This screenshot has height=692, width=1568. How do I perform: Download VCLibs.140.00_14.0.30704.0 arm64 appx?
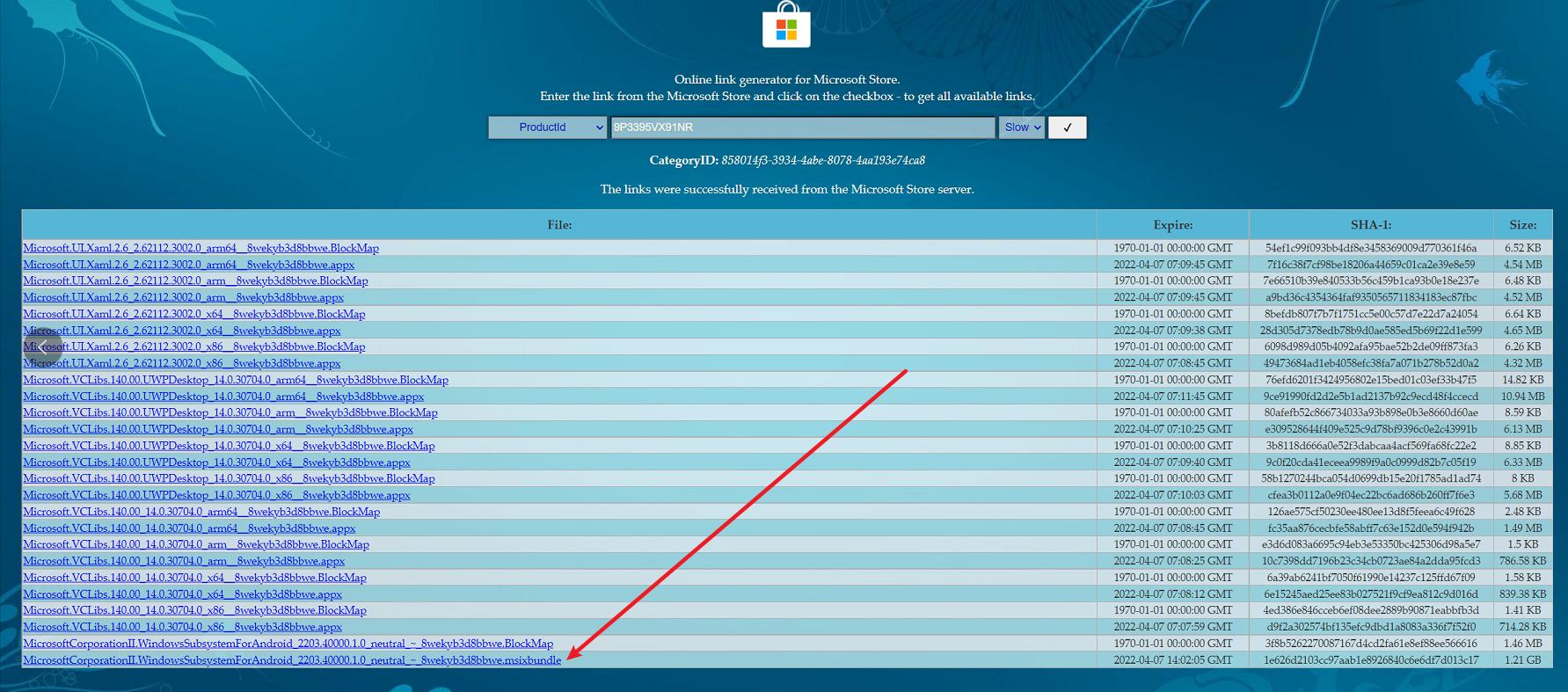click(x=189, y=528)
